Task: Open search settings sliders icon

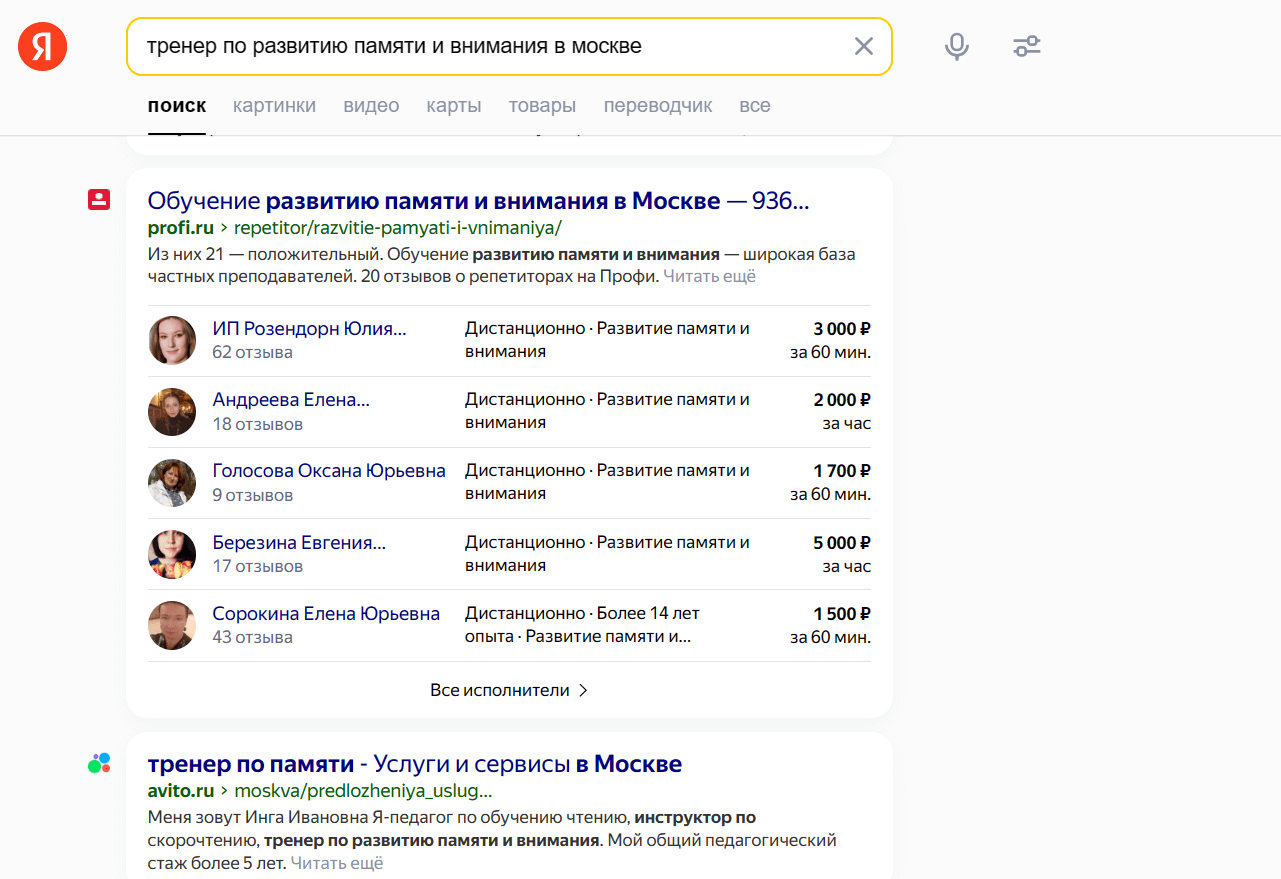Action: tap(1026, 46)
